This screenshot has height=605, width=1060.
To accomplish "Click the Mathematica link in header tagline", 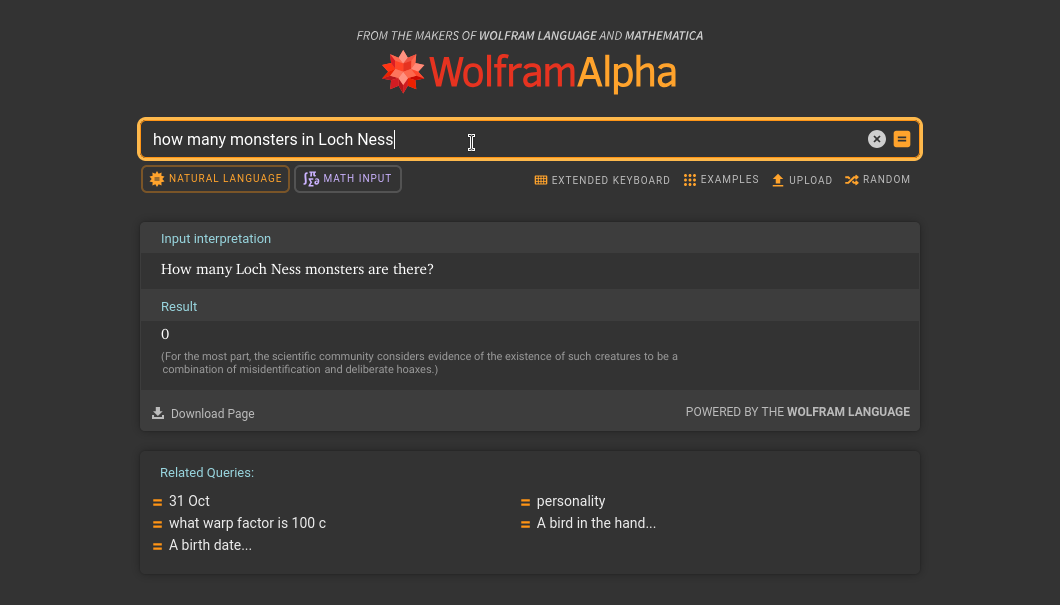I will click(664, 35).
